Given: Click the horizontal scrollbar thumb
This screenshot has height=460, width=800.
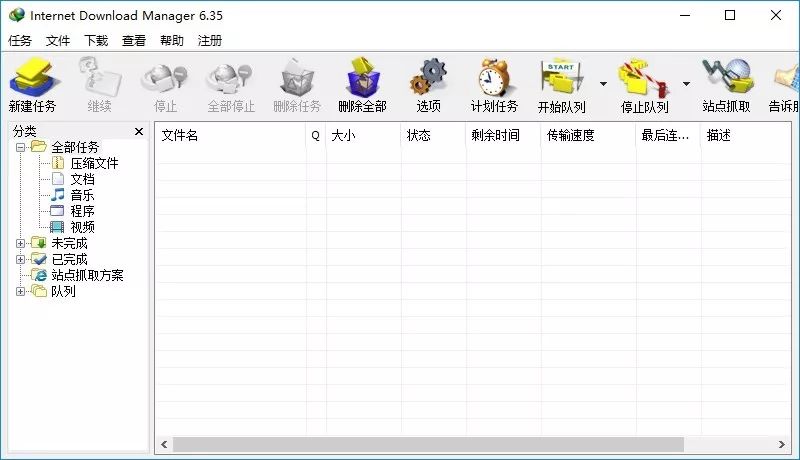Looking at the screenshot, I should 429,444.
